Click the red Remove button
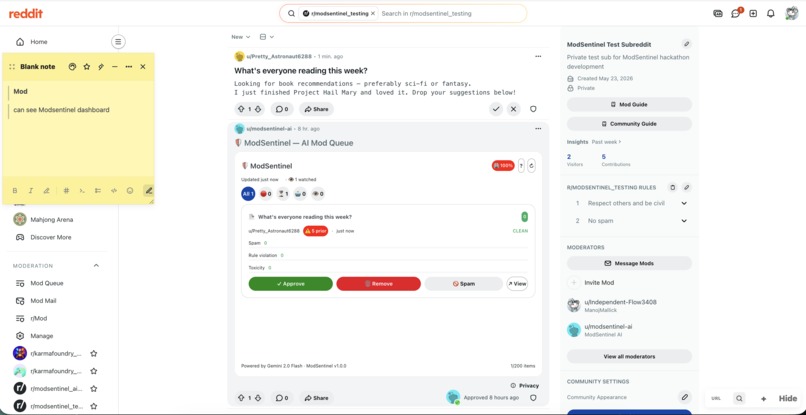Viewport: 806px width, 415px height. click(x=378, y=284)
